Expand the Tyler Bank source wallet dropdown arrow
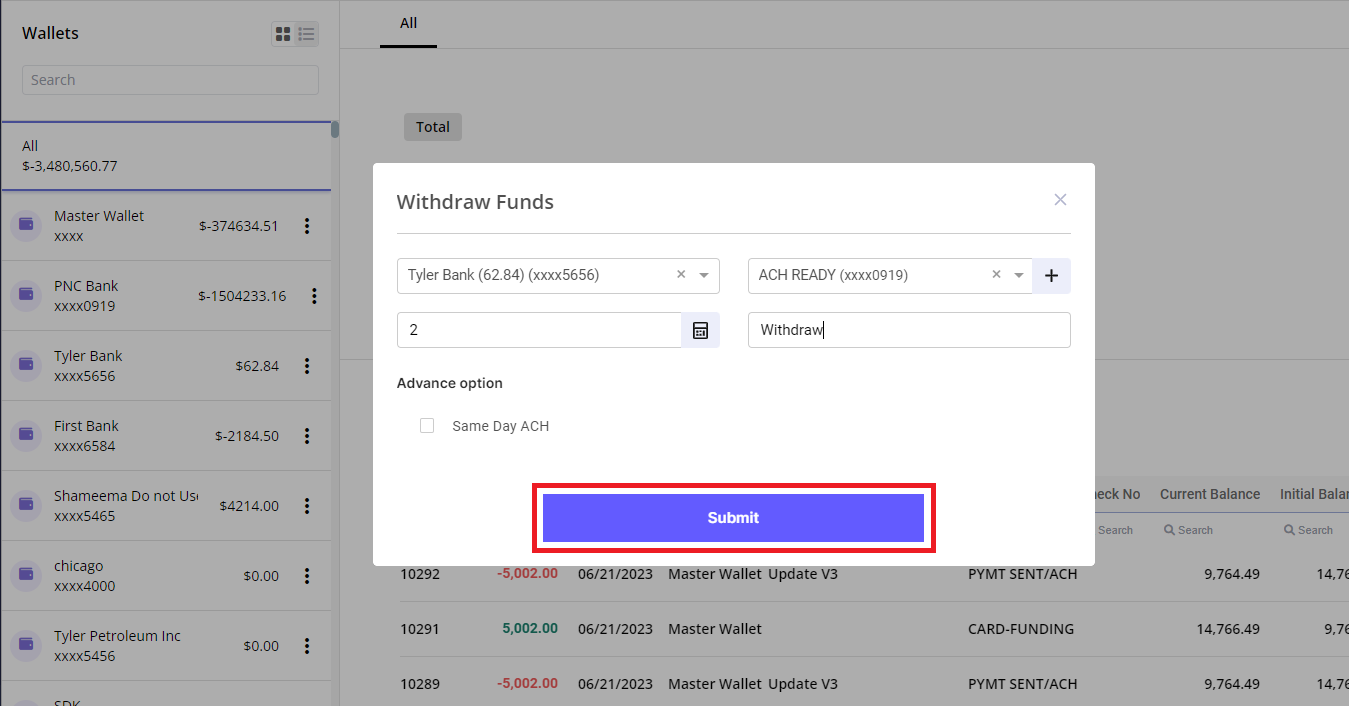The height and width of the screenshot is (706, 1349). pyautogui.click(x=704, y=276)
